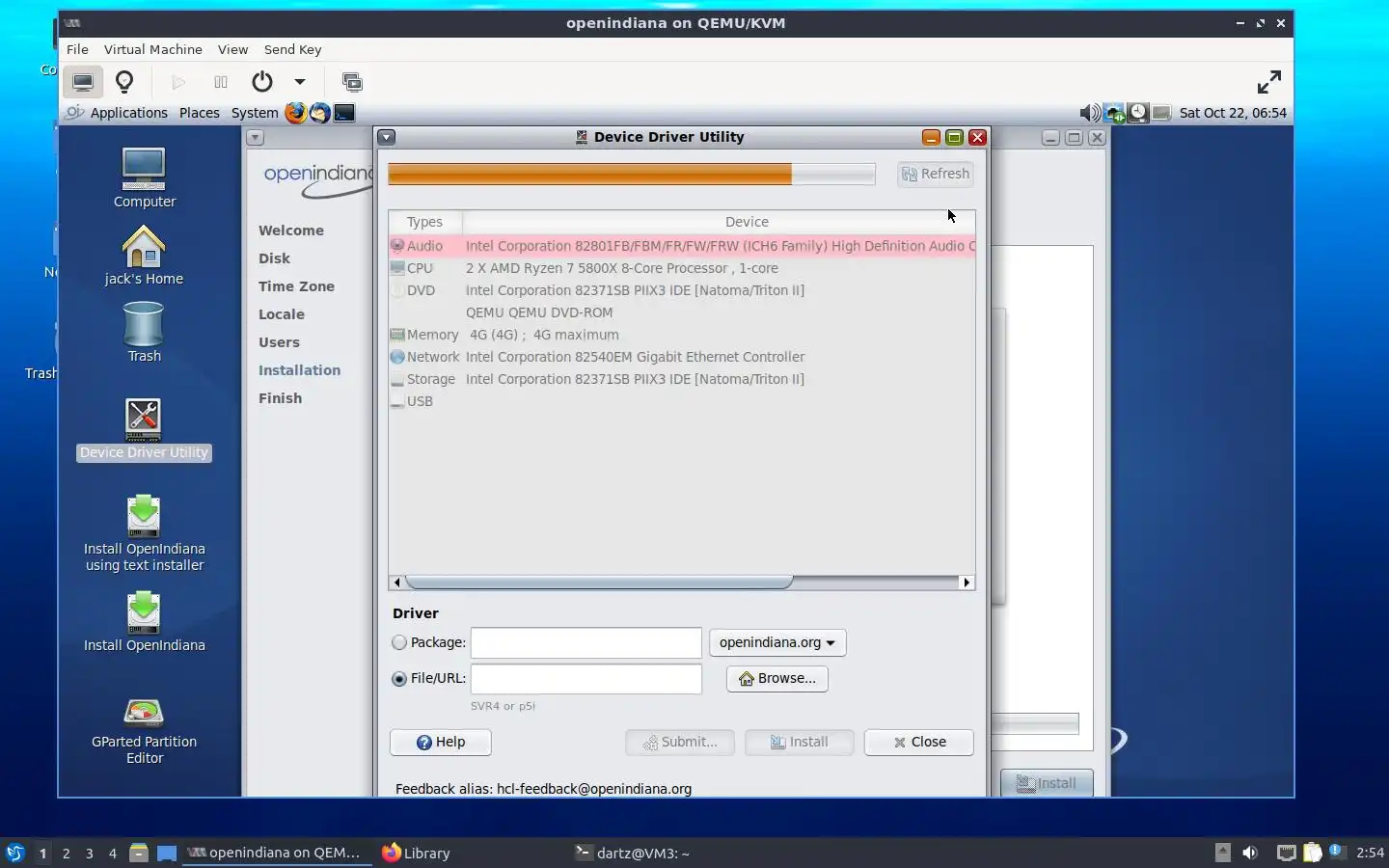Launch Firefox from the guest panel
This screenshot has width=1389, height=868.
295,113
